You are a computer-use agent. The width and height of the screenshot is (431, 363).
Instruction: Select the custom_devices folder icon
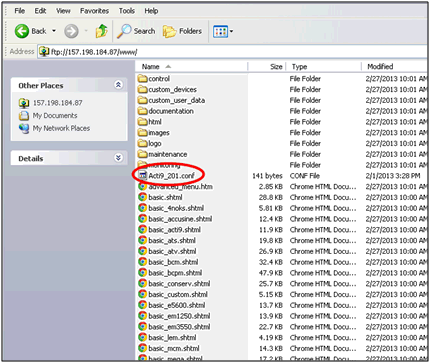(x=143, y=89)
